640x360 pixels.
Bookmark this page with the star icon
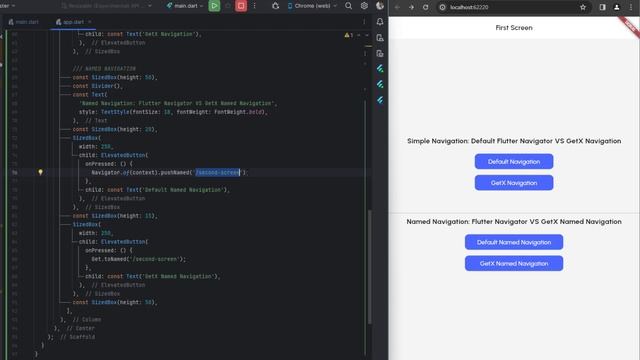coord(583,7)
